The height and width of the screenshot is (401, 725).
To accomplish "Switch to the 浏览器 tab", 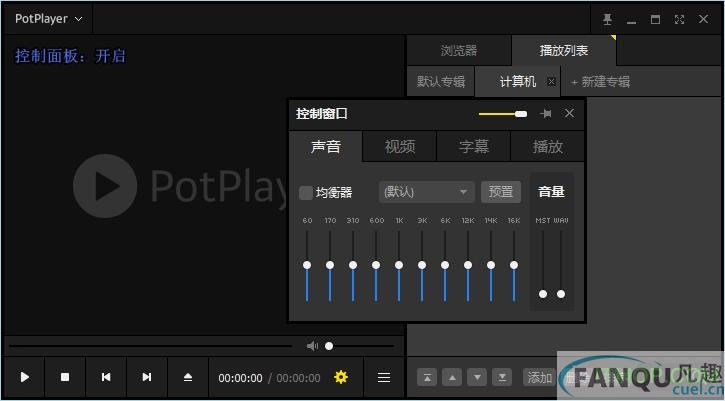I will point(459,50).
